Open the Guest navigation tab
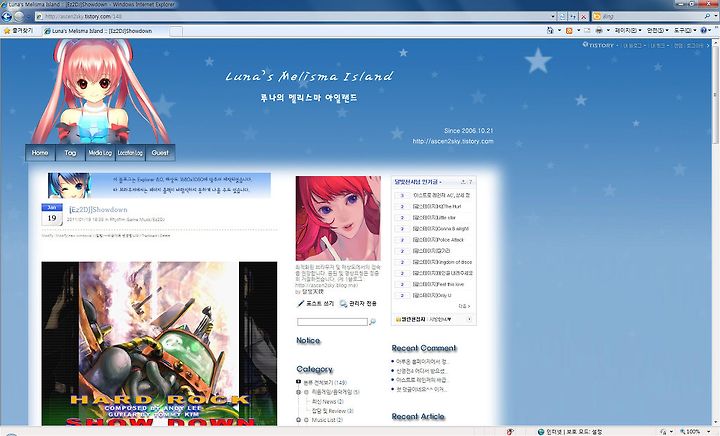This screenshot has height=436, width=720. coord(160,153)
